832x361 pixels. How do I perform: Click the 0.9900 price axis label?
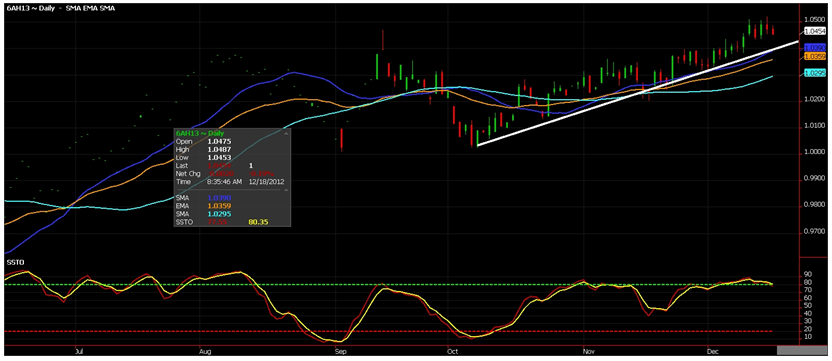click(x=814, y=179)
